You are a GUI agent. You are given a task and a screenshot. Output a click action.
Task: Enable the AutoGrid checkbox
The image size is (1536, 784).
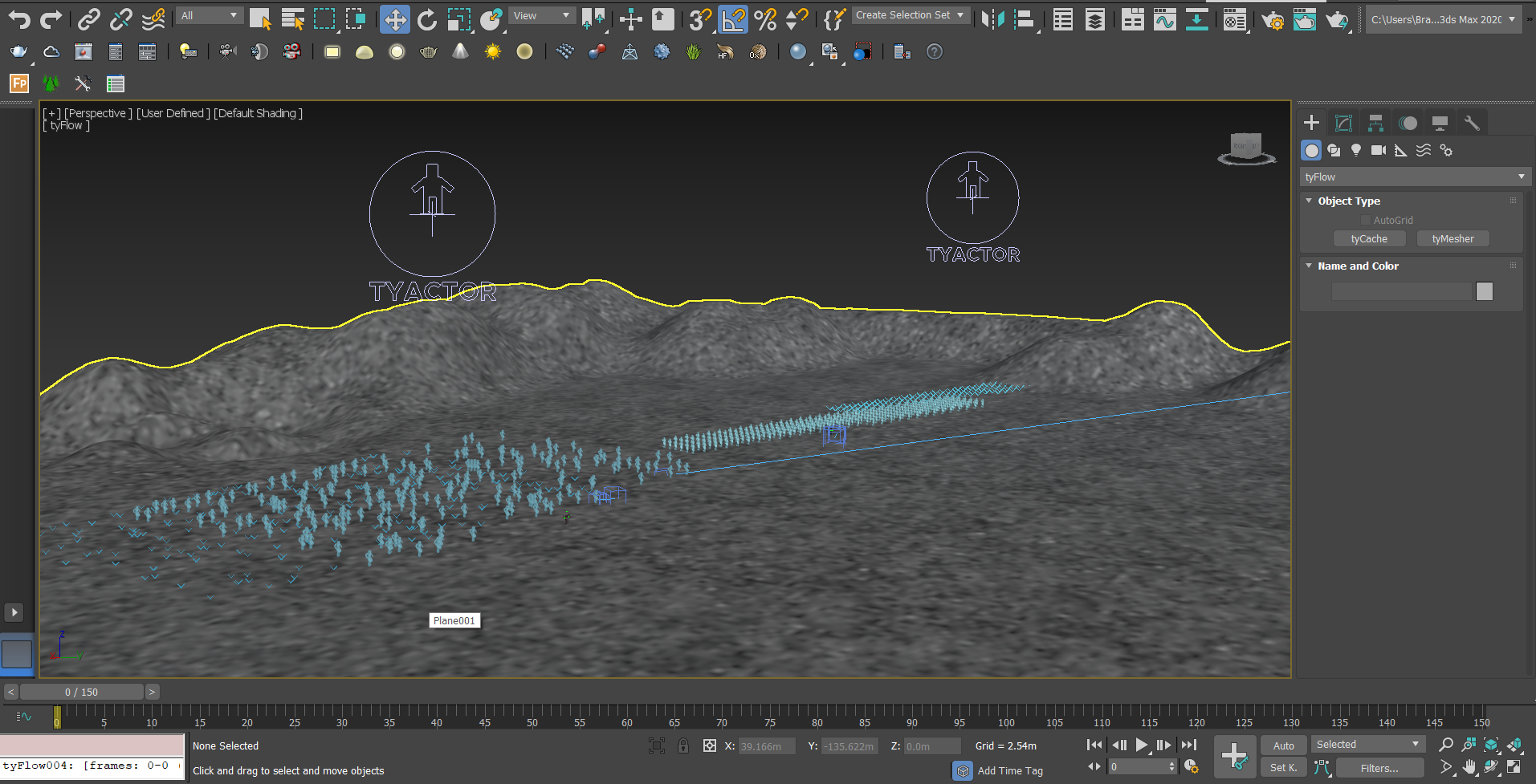coord(1365,220)
